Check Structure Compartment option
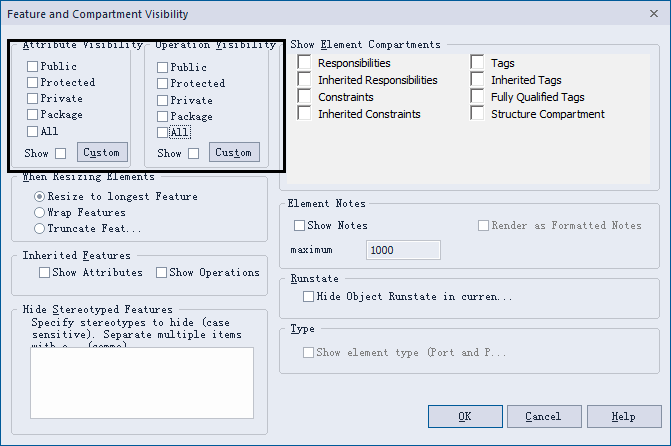The height and width of the screenshot is (446, 671). (477, 114)
